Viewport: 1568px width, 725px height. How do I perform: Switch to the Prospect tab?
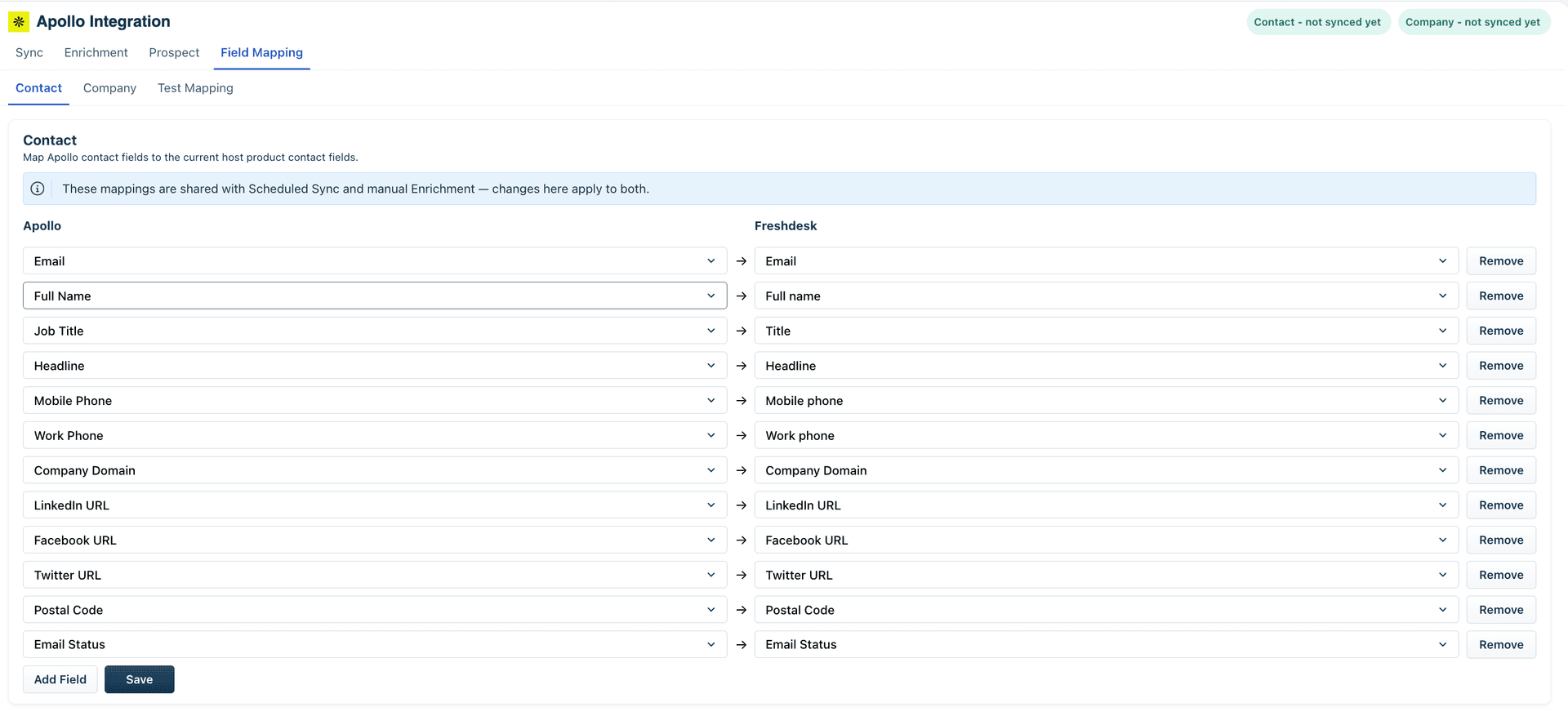point(174,52)
